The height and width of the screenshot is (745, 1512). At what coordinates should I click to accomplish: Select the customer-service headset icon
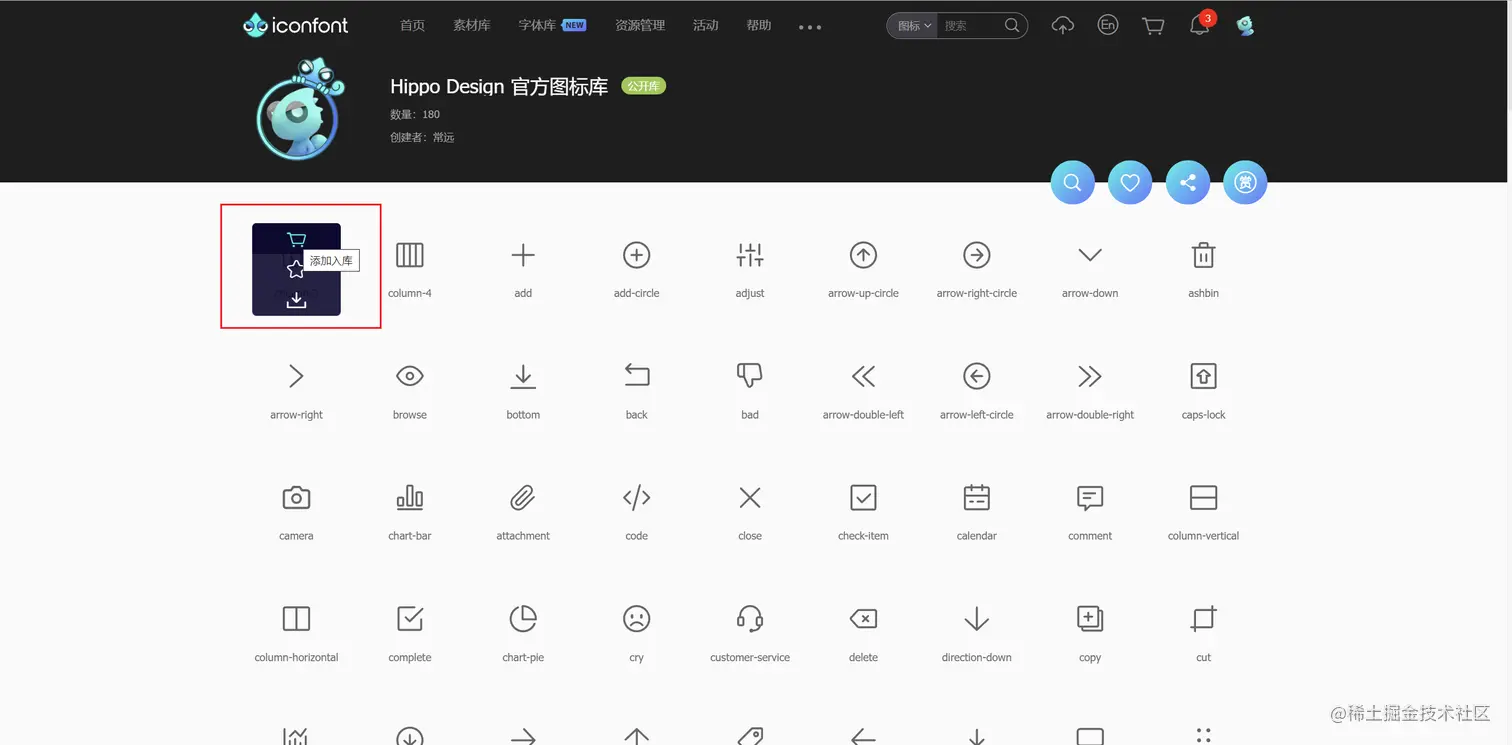coord(750,619)
